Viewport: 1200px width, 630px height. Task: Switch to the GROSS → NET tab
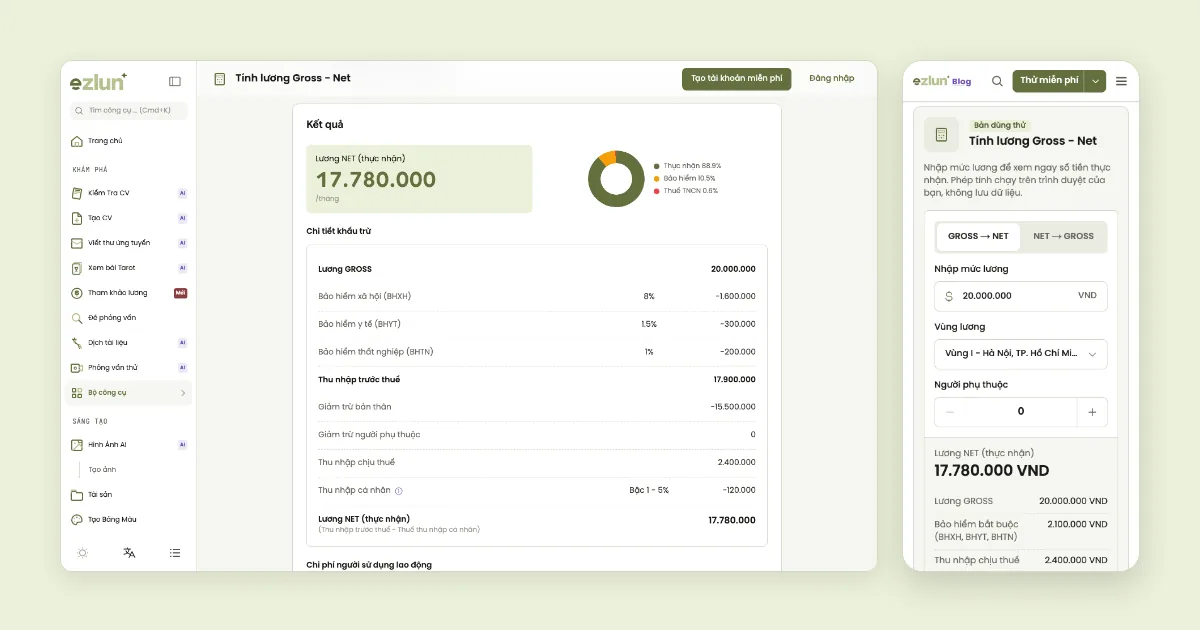[978, 237]
